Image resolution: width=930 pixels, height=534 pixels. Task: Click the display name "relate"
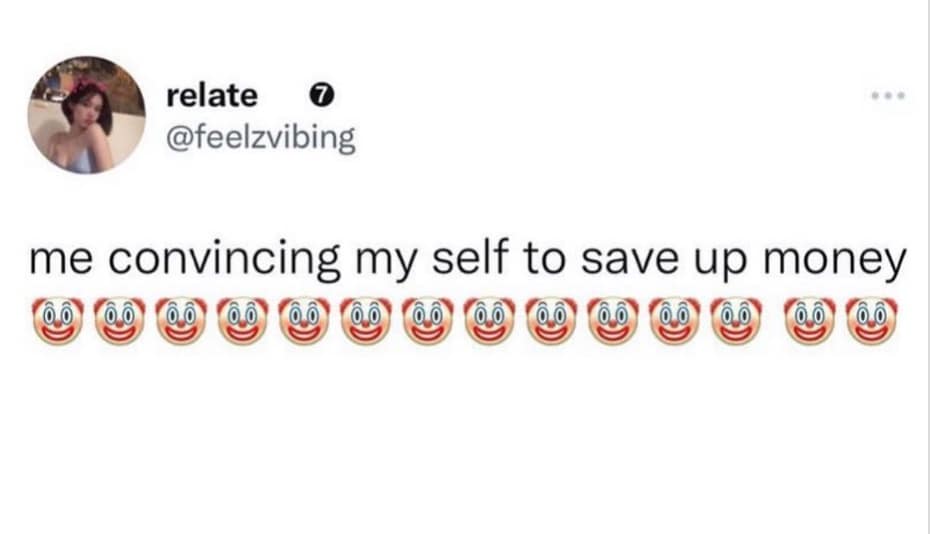(211, 96)
